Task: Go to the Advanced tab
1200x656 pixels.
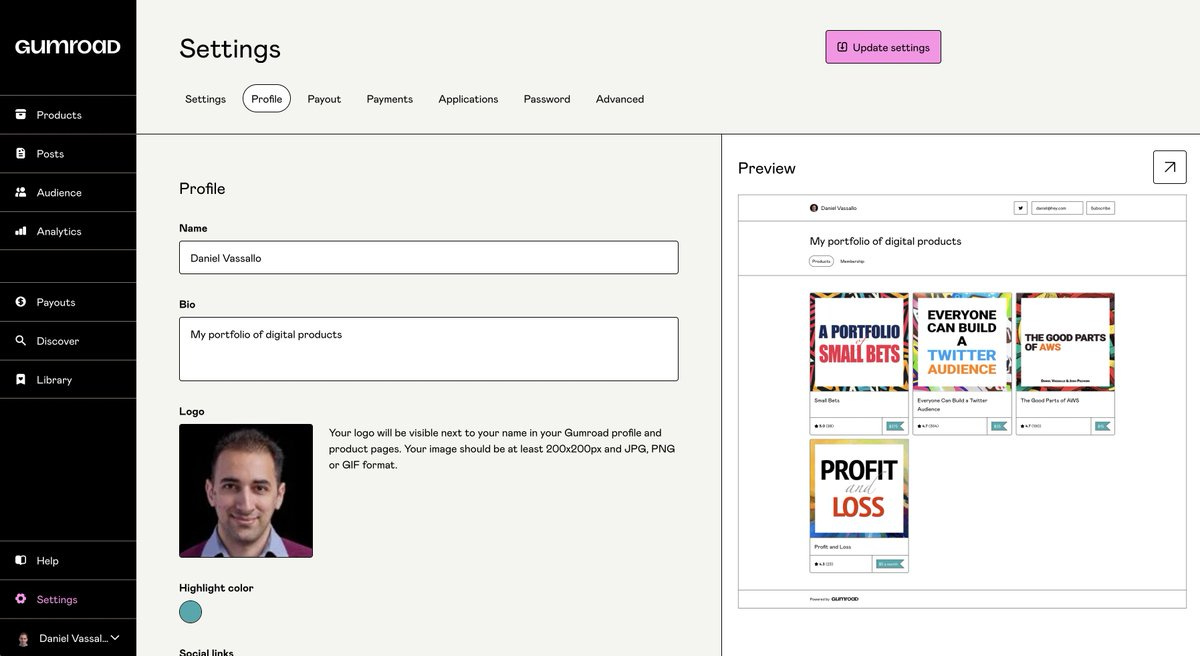Action: pos(620,99)
